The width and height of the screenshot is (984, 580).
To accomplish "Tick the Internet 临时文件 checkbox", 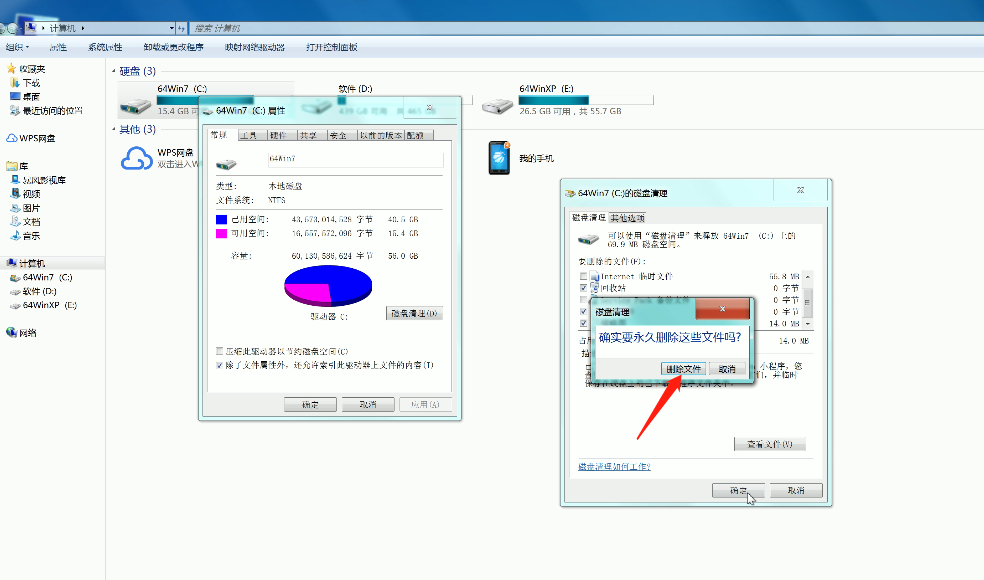I will (584, 276).
